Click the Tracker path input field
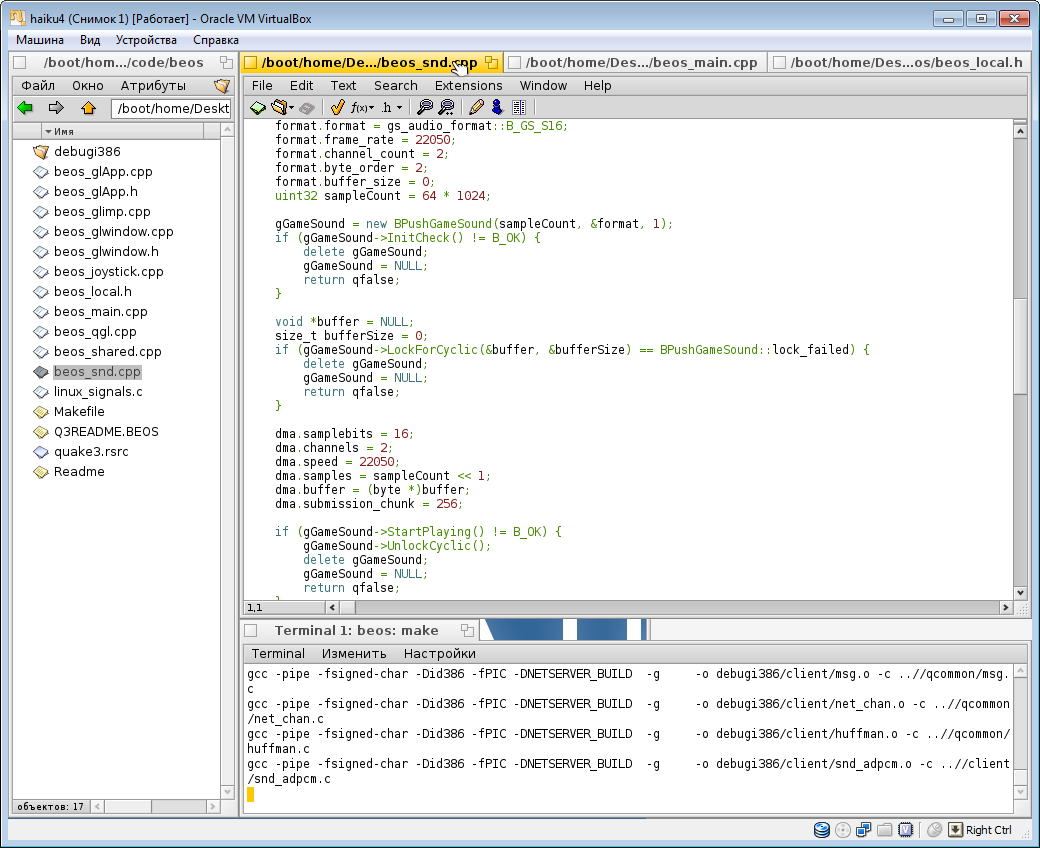 click(x=171, y=108)
